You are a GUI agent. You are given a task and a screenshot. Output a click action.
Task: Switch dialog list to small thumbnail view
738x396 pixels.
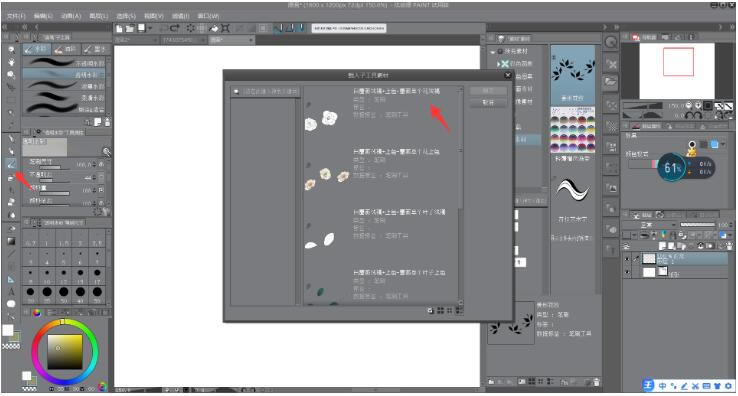449,310
